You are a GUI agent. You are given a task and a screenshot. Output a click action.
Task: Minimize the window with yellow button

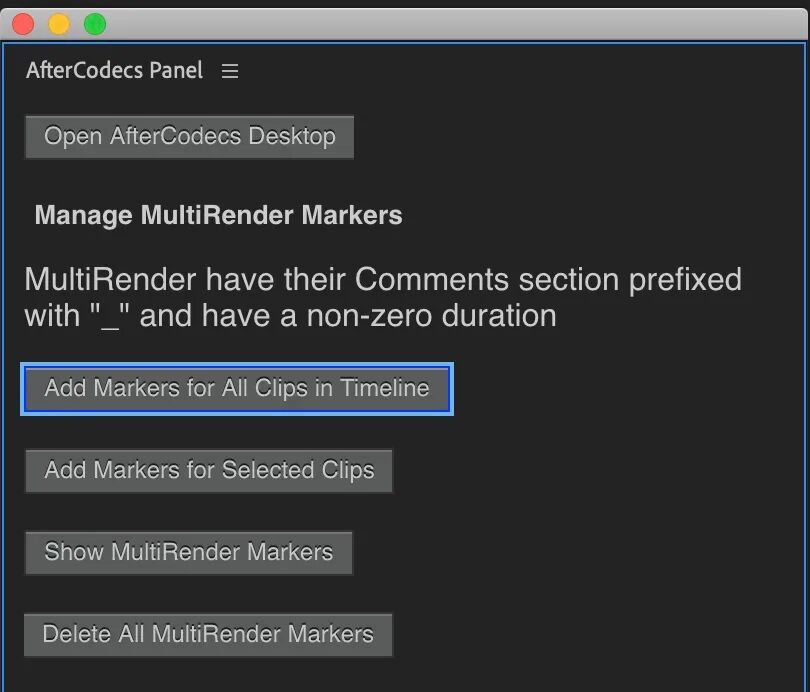(59, 24)
